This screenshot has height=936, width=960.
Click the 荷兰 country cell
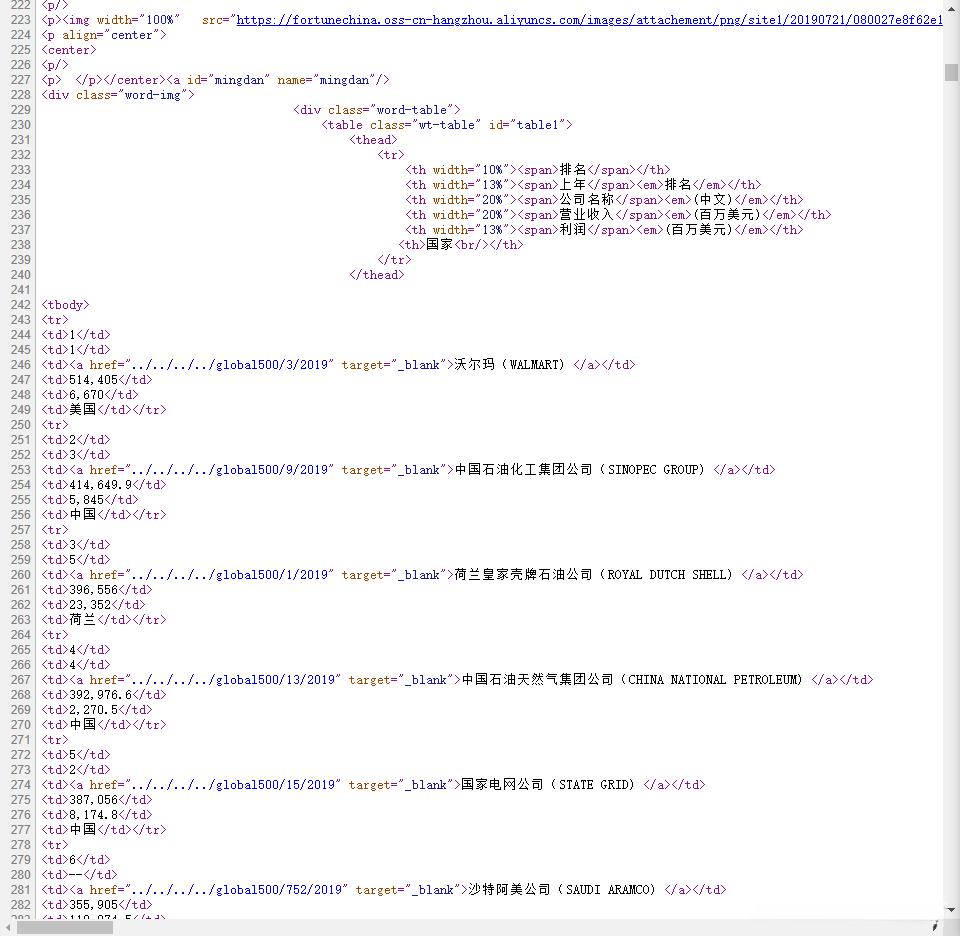point(83,620)
